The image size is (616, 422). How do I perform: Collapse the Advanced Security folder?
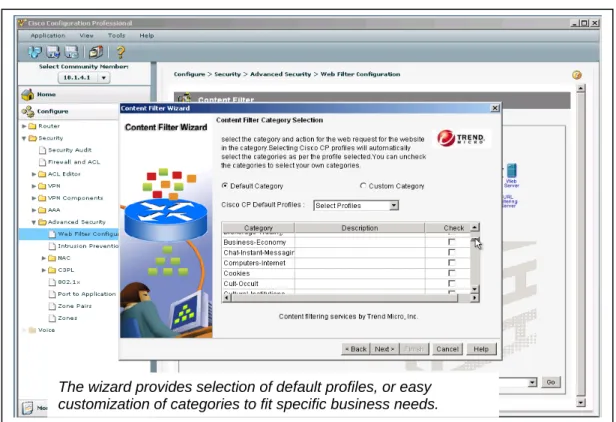click(34, 222)
